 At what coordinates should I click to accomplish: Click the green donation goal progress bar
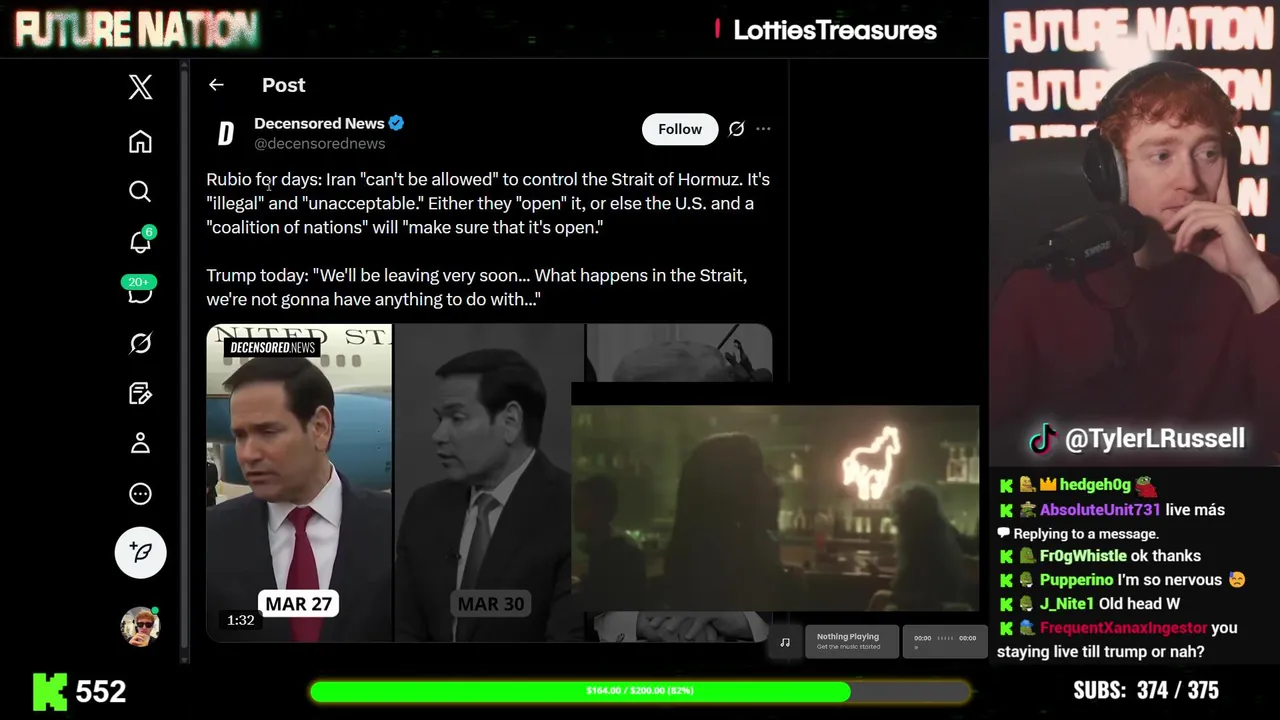640,691
